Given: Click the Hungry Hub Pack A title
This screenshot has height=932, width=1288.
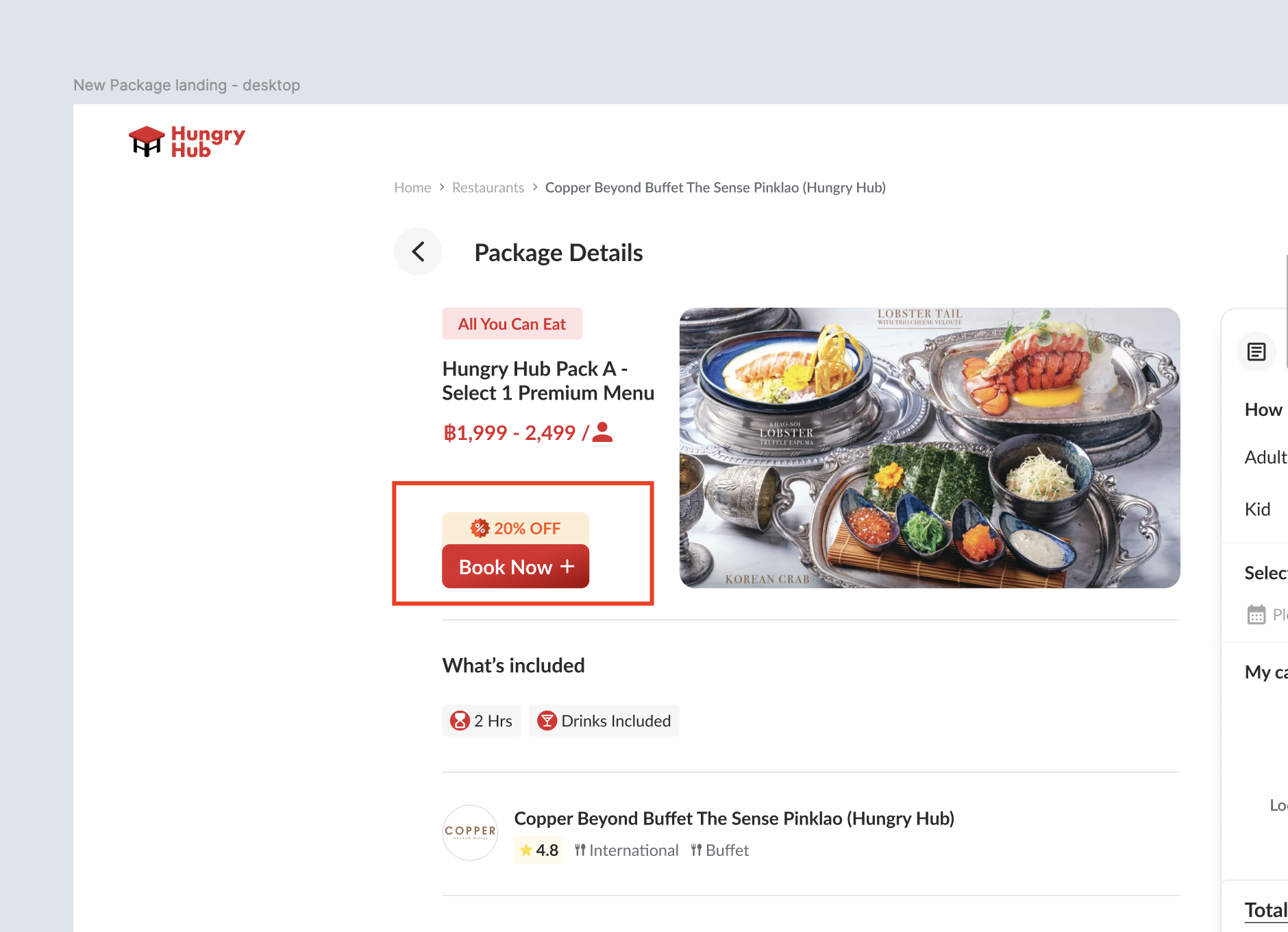Looking at the screenshot, I should pos(547,381).
